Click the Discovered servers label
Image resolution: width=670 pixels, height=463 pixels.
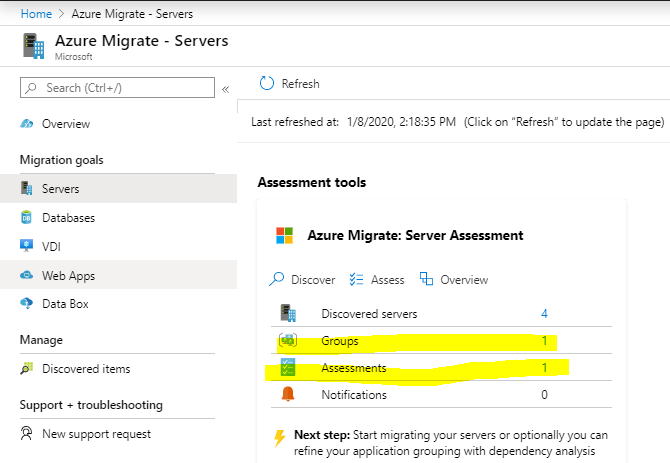tap(369, 314)
